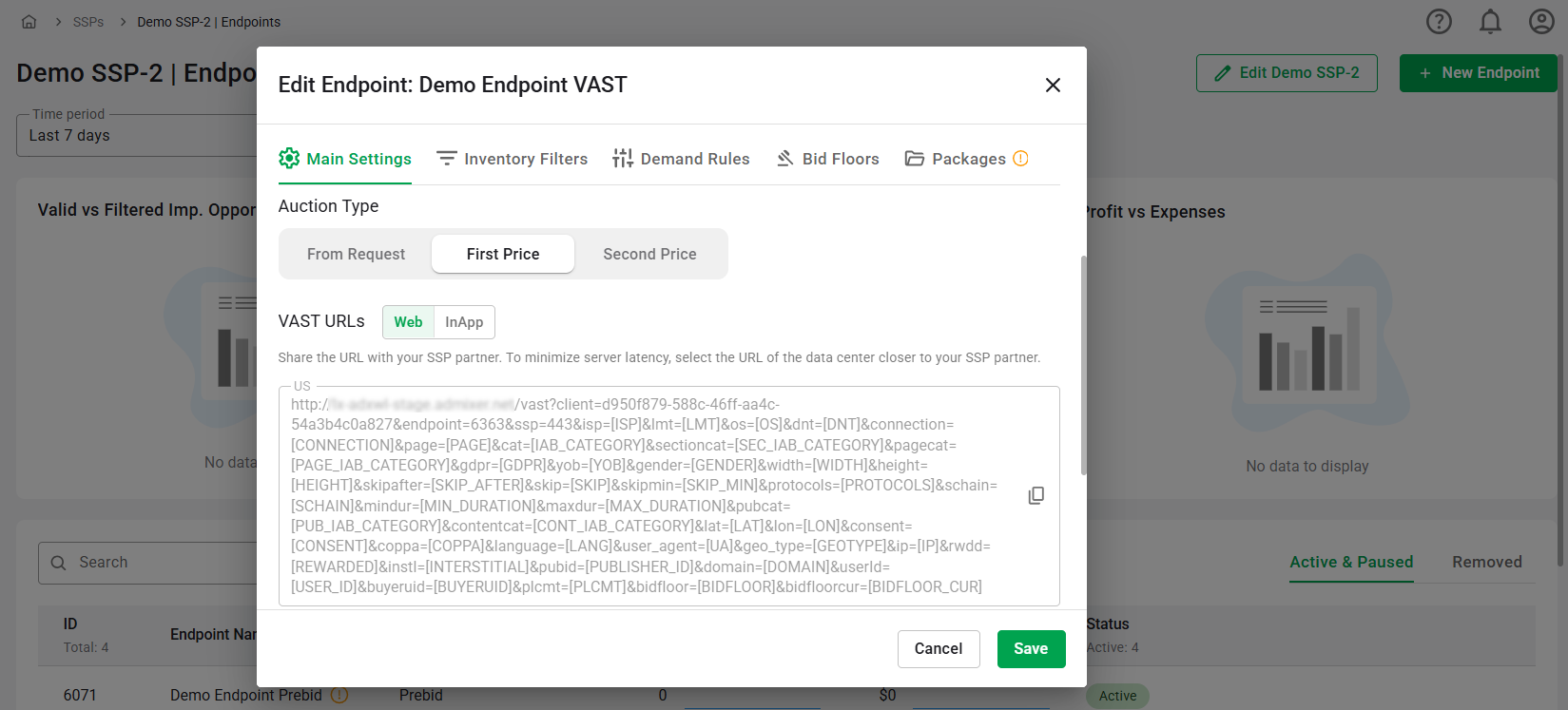The width and height of the screenshot is (1568, 710).
Task: Go to the Bid Floors tab
Action: tap(827, 159)
